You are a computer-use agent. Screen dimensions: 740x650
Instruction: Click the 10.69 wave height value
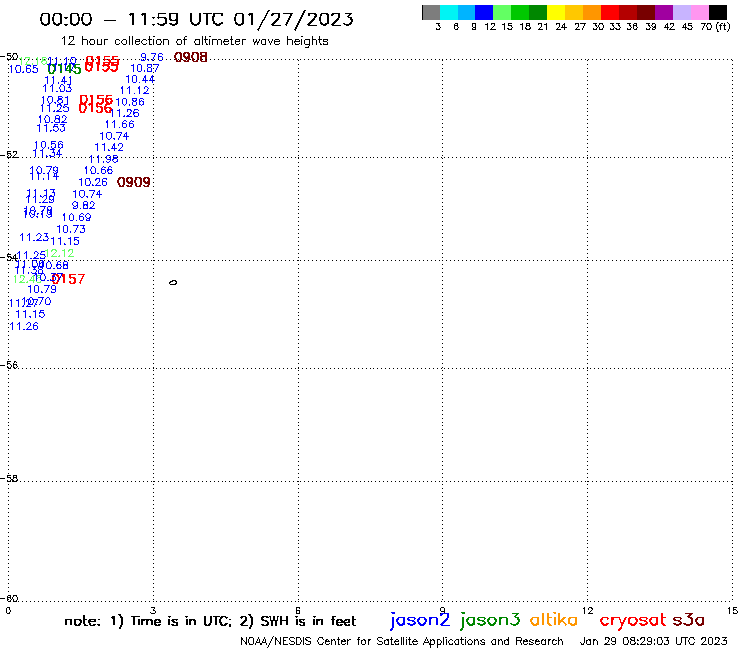coord(76,218)
